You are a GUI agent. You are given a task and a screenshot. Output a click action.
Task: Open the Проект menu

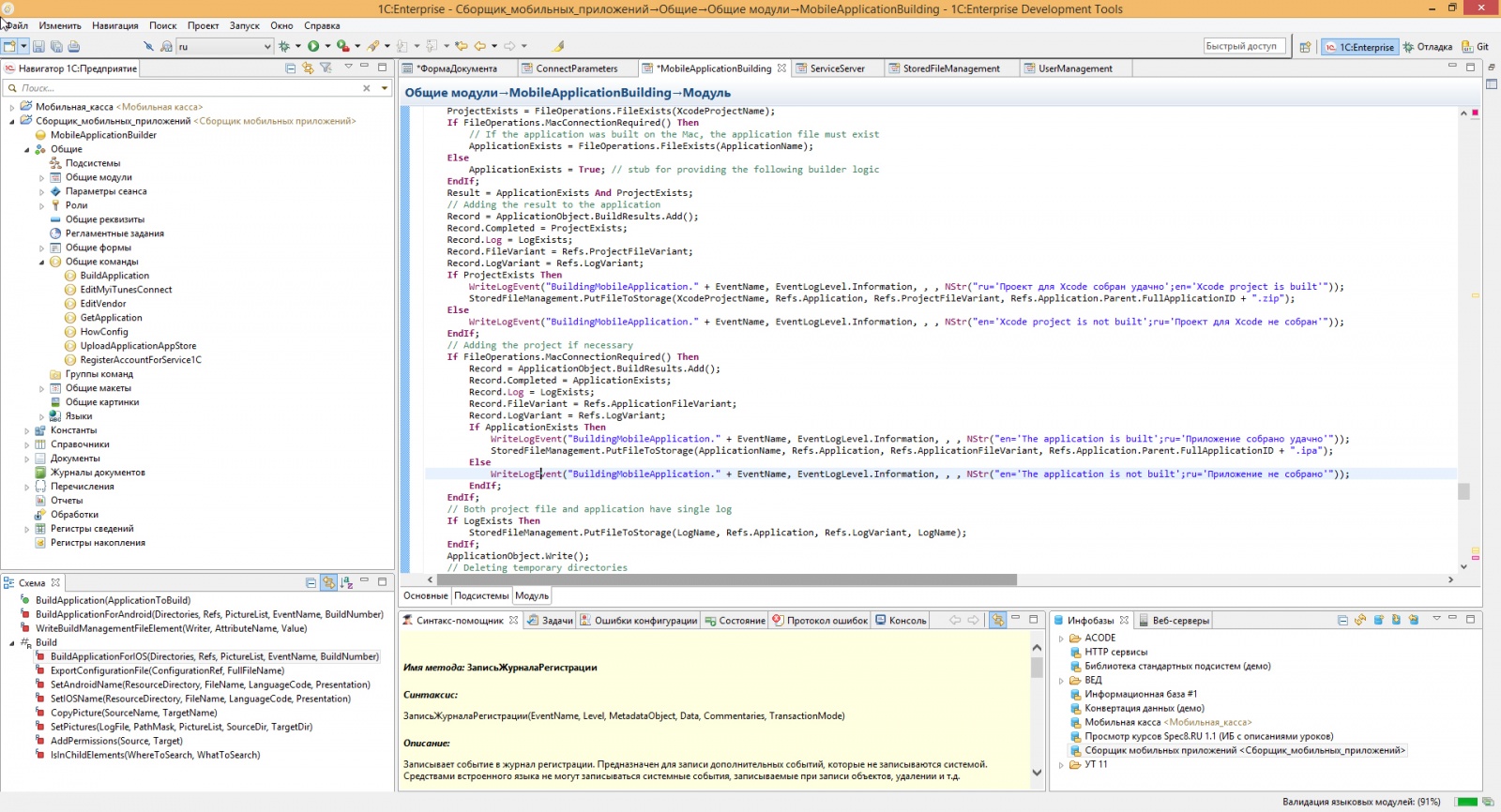[x=203, y=26]
